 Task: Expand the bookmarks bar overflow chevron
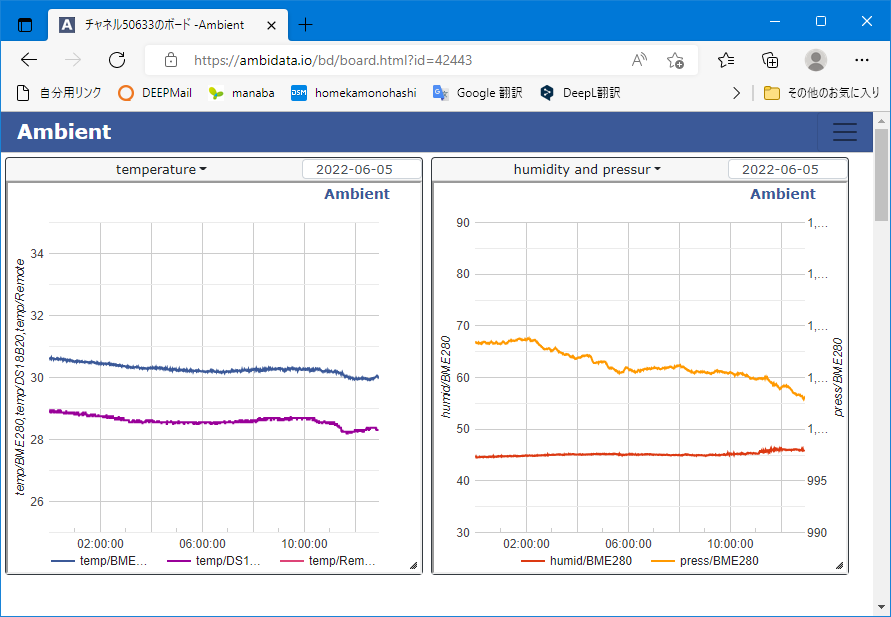737,93
